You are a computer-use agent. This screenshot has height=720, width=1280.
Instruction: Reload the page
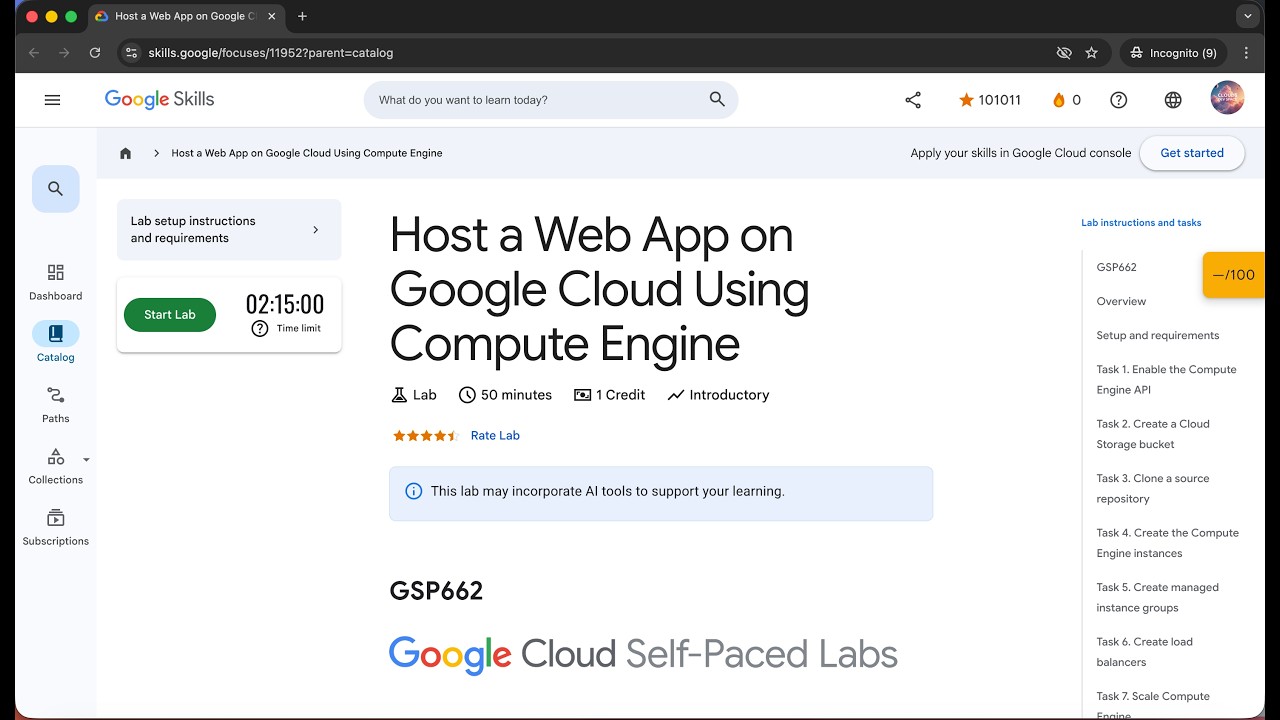tap(95, 53)
